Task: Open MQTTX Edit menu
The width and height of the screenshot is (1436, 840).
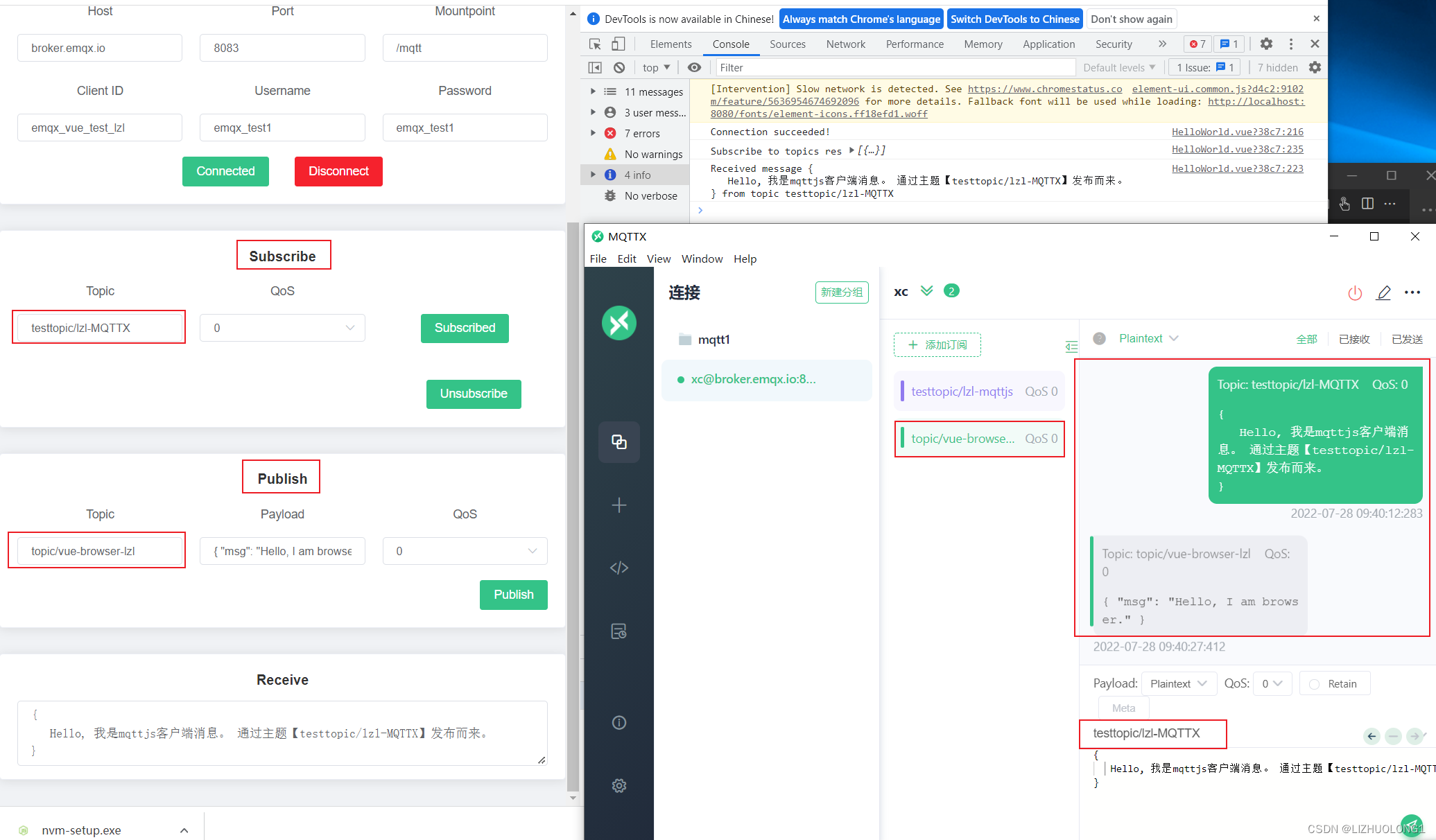Action: 627,259
